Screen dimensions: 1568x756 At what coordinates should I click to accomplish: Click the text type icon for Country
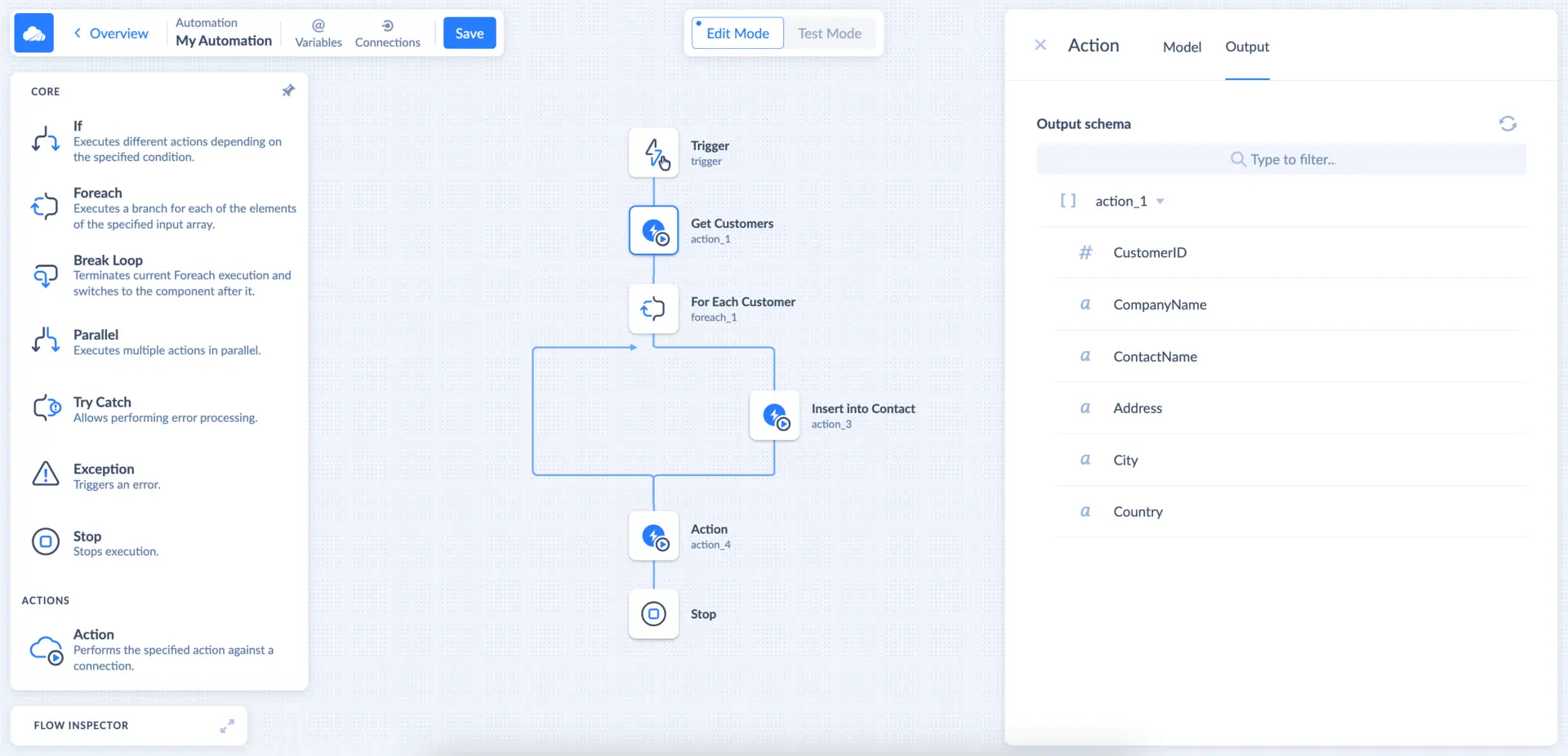click(x=1085, y=512)
